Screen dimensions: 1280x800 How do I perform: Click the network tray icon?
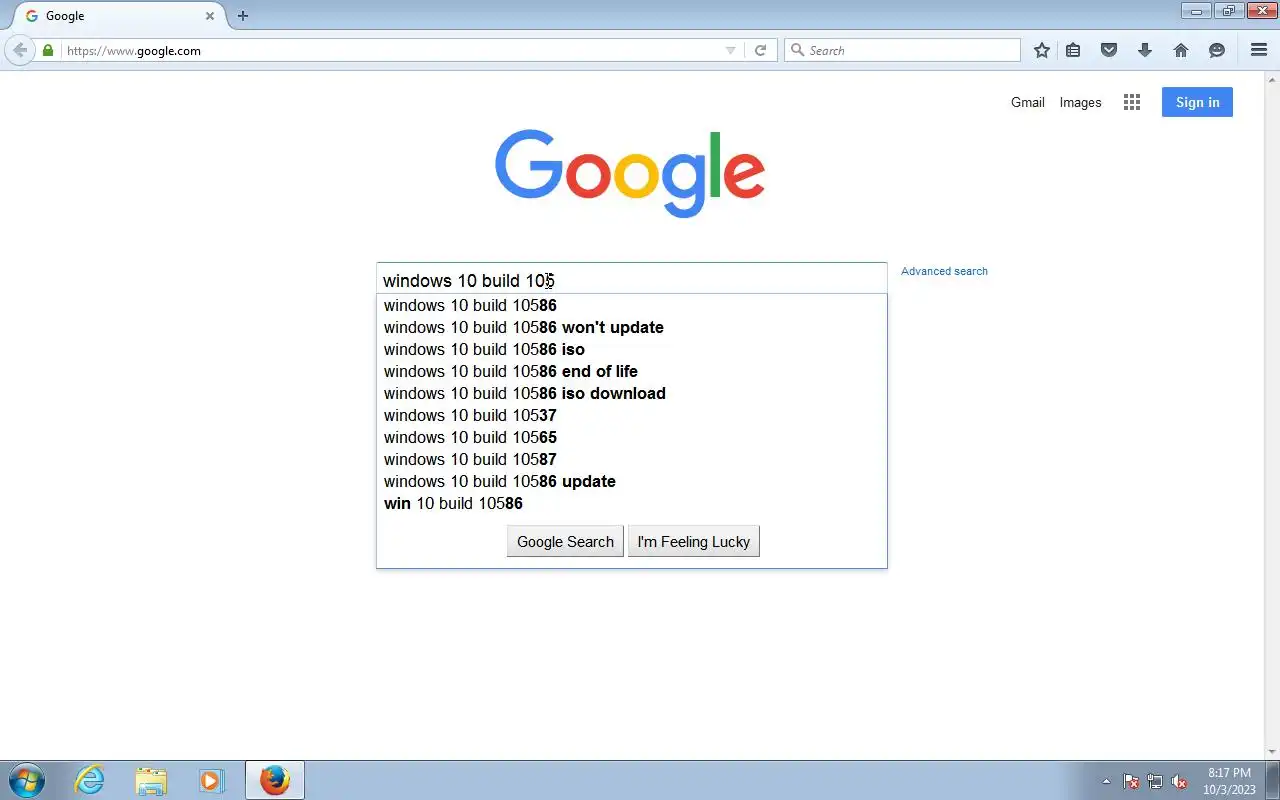coord(1155,781)
